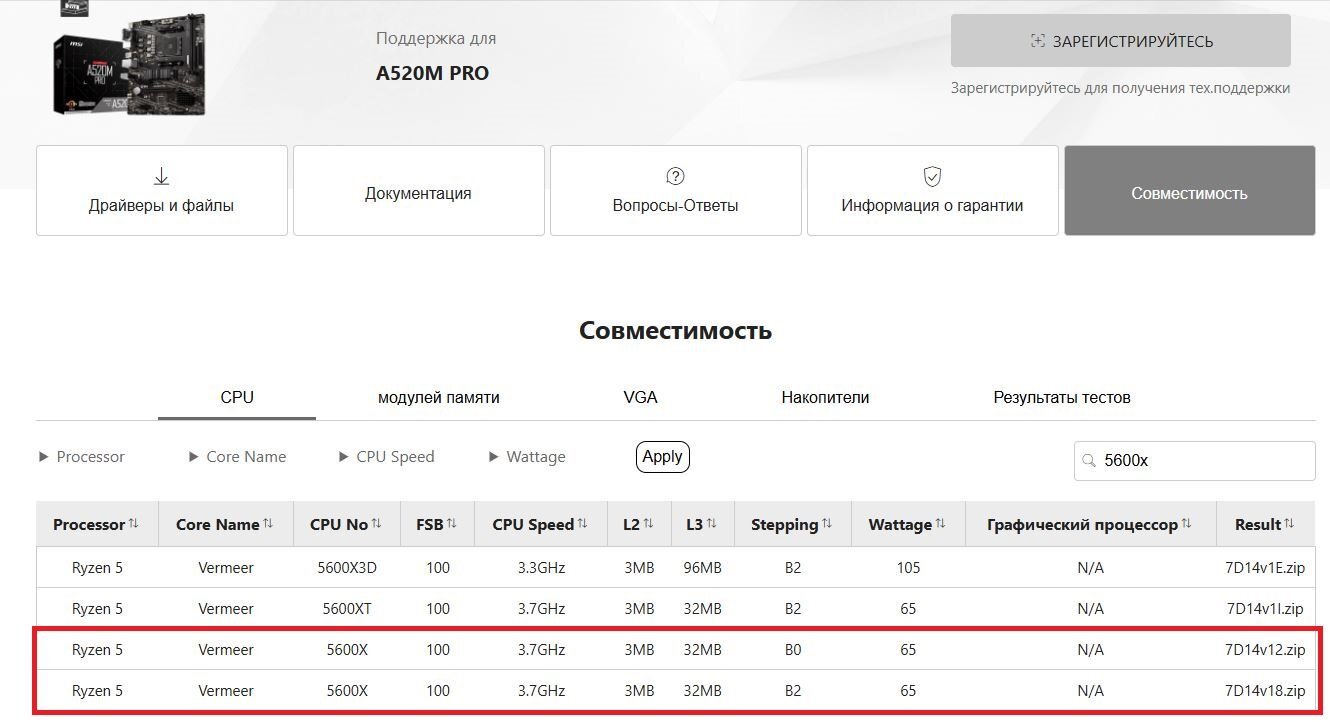This screenshot has height=722, width=1330.
Task: Click the Stepping column header label
Action: [785, 524]
